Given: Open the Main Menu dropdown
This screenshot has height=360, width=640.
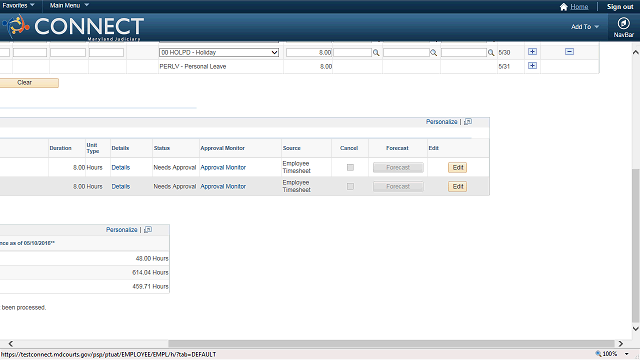Looking at the screenshot, I should 69,5.
